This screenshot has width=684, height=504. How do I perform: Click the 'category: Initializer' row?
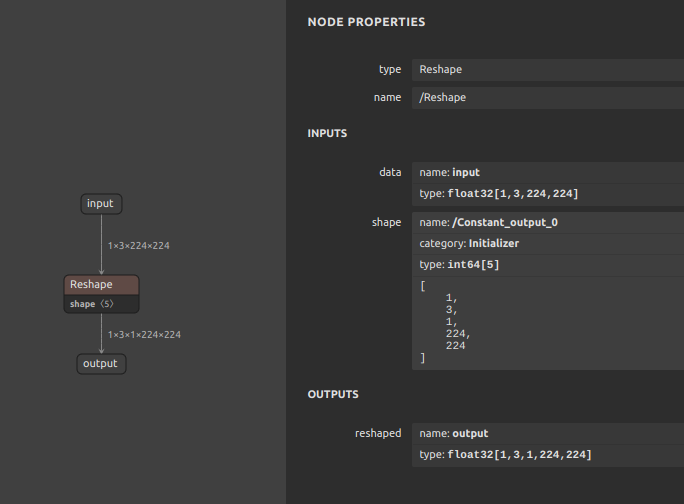pos(548,243)
